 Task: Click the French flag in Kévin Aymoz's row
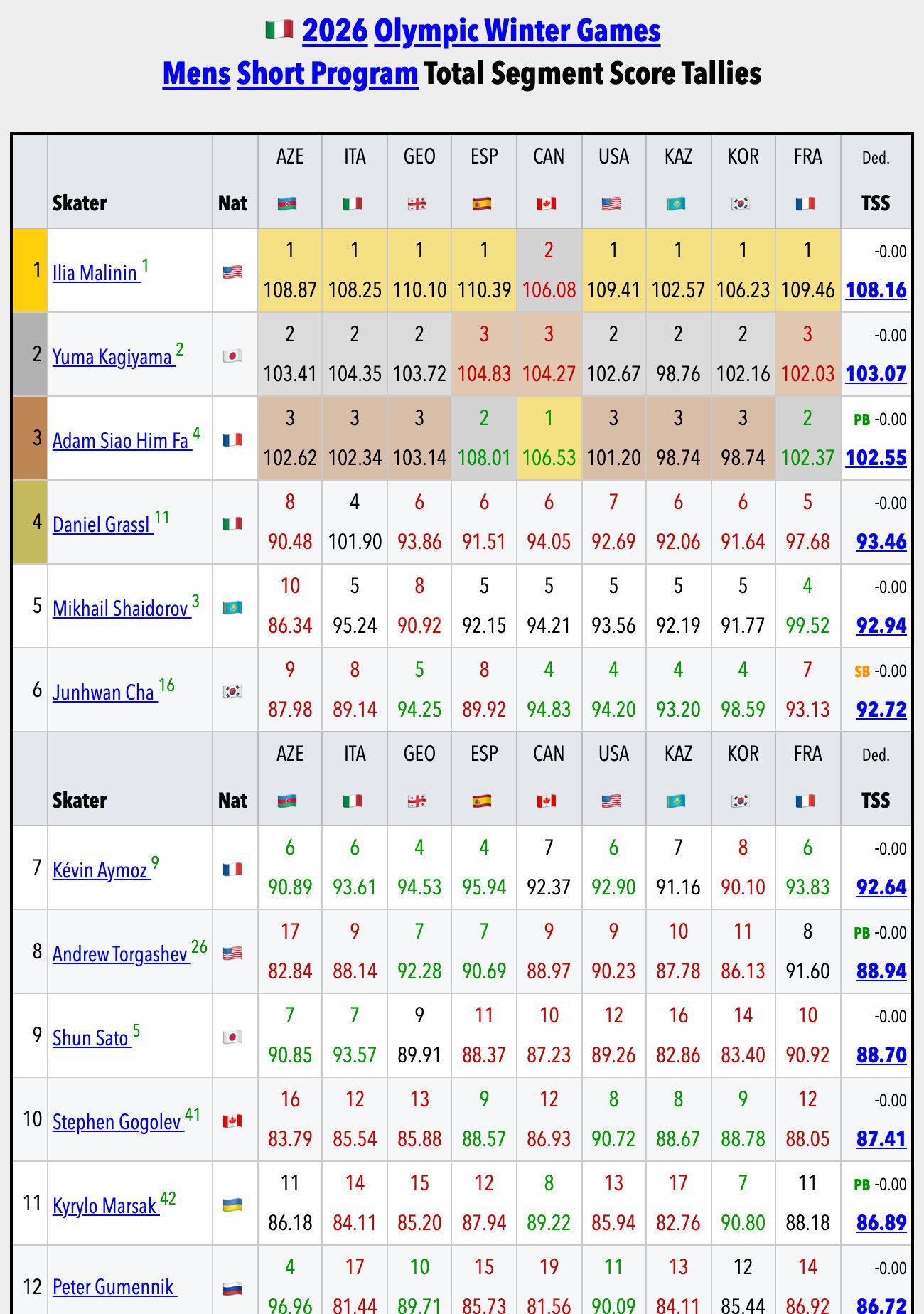[x=232, y=869]
